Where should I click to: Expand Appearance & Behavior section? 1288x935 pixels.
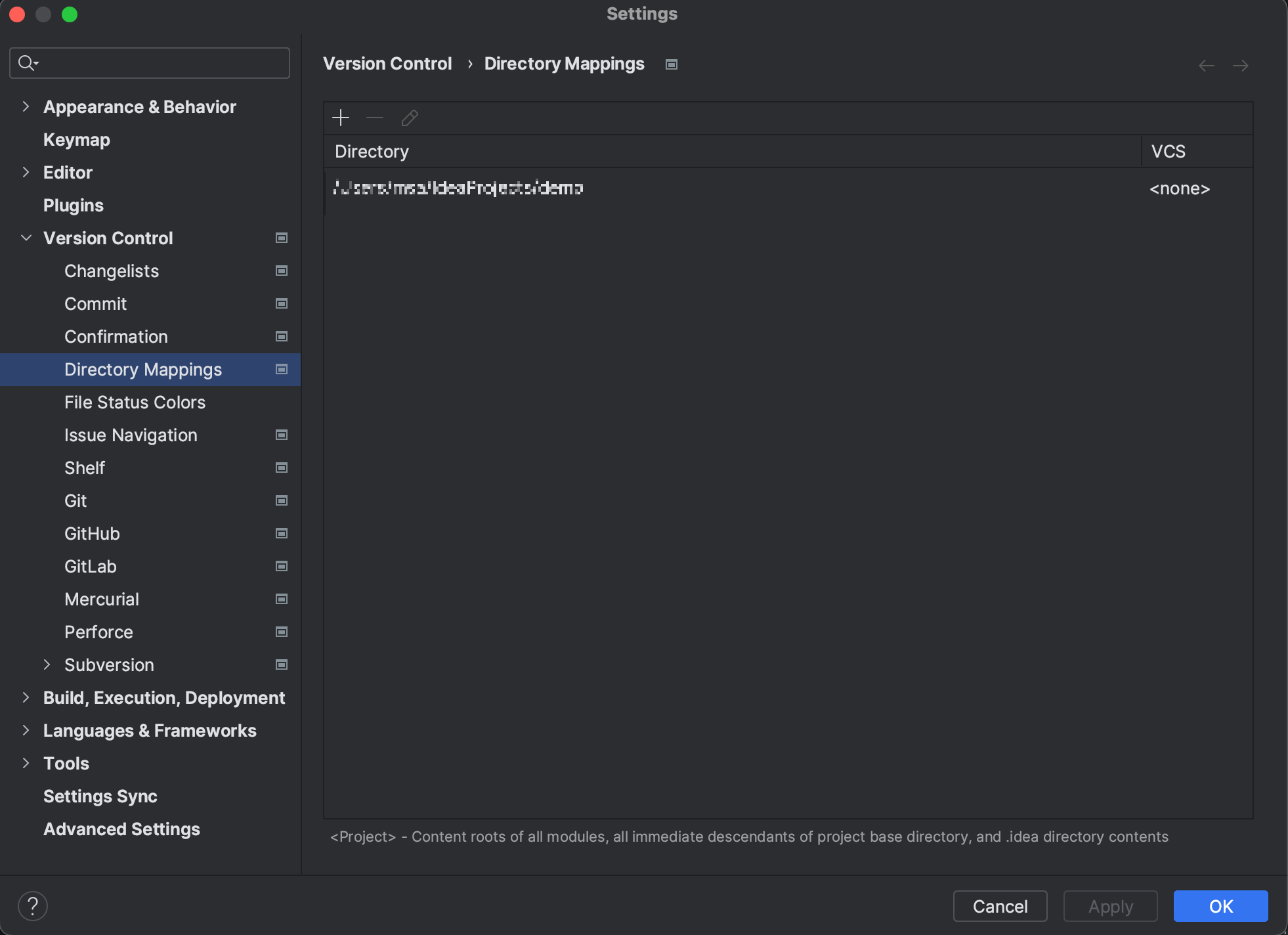[x=26, y=107]
